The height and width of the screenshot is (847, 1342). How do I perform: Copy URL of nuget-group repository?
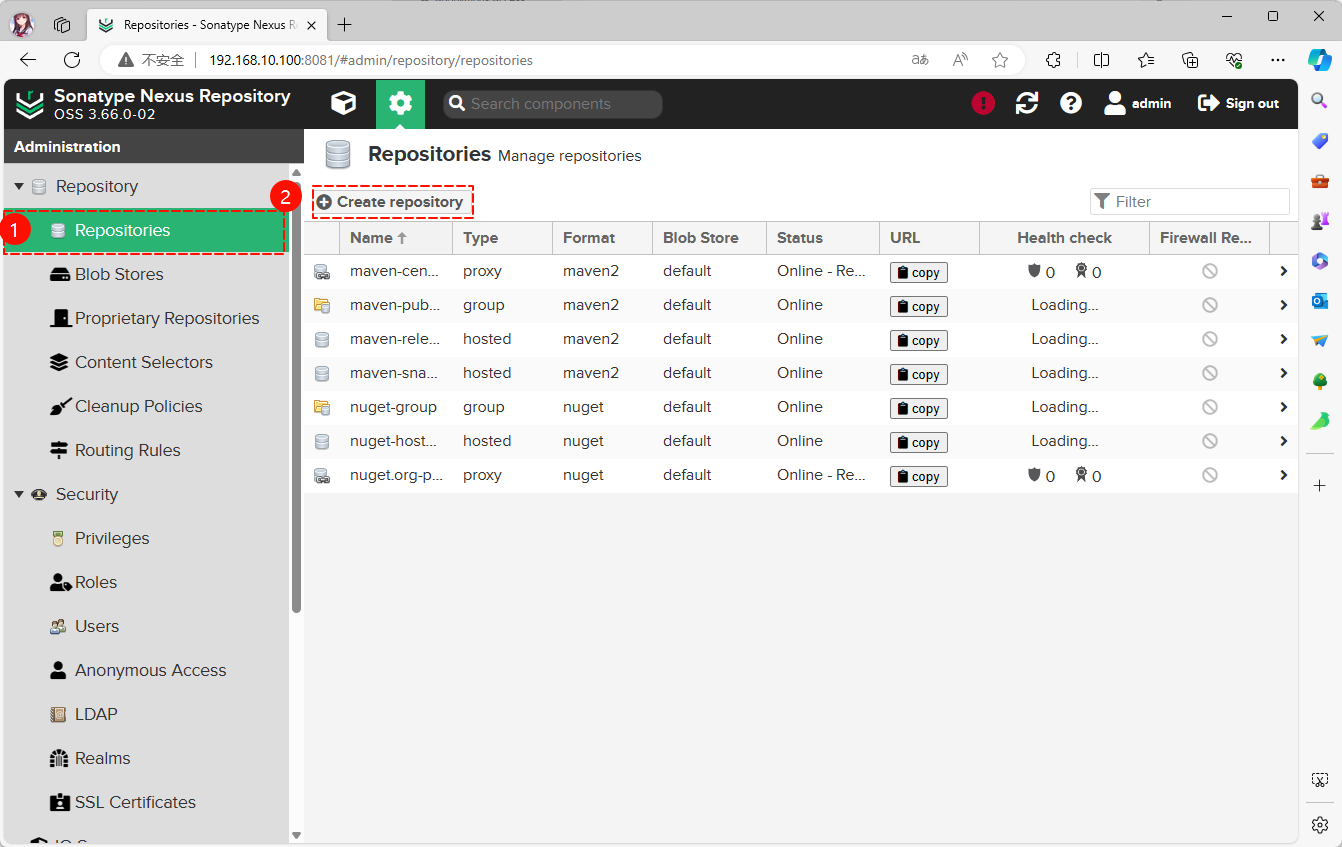[918, 408]
